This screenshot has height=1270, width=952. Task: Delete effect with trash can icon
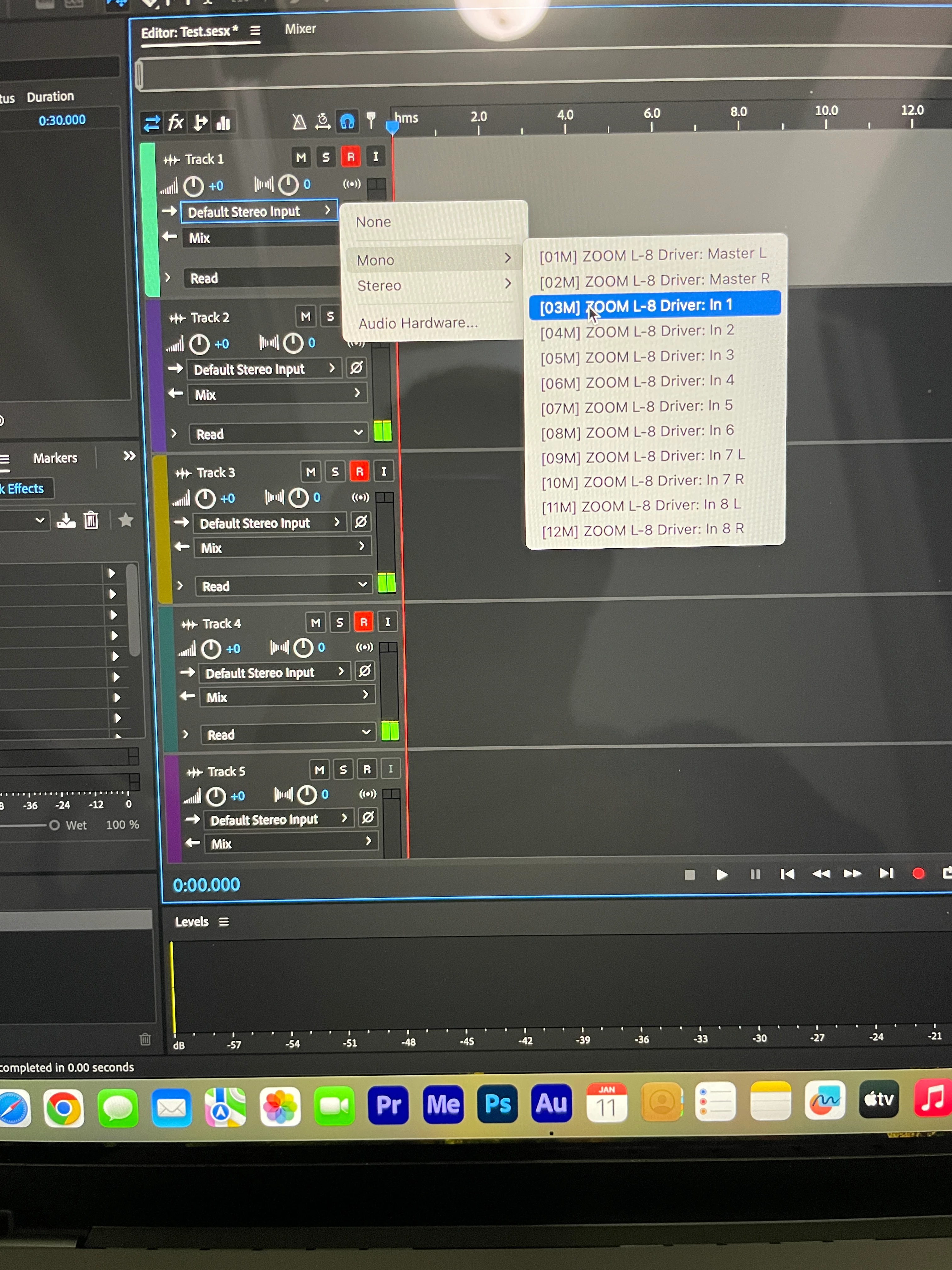click(91, 520)
